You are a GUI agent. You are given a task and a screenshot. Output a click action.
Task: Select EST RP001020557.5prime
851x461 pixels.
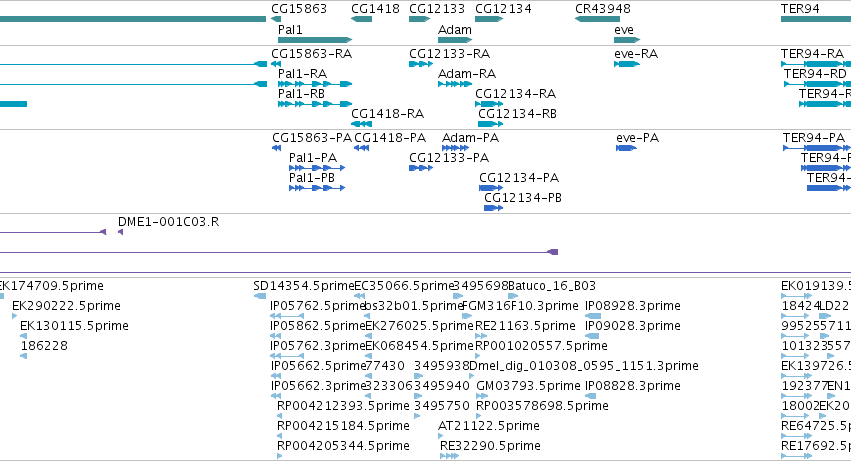(541, 346)
